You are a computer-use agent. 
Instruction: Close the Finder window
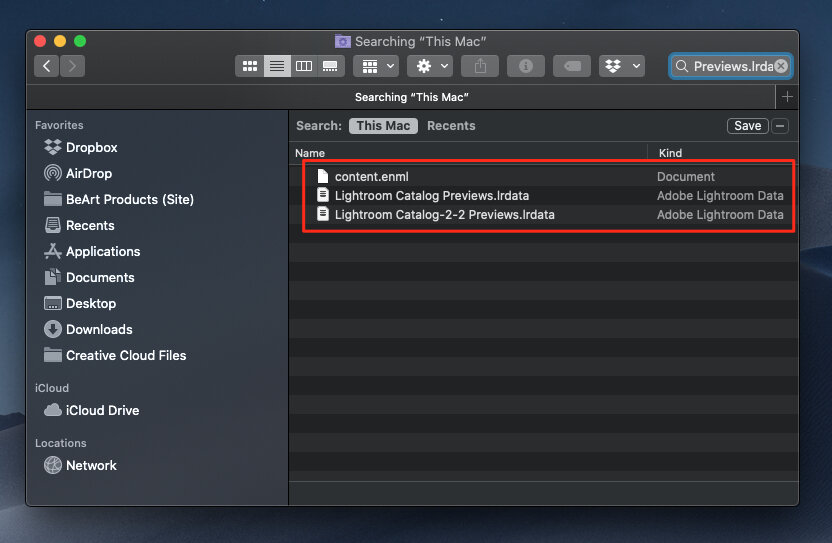[x=40, y=41]
